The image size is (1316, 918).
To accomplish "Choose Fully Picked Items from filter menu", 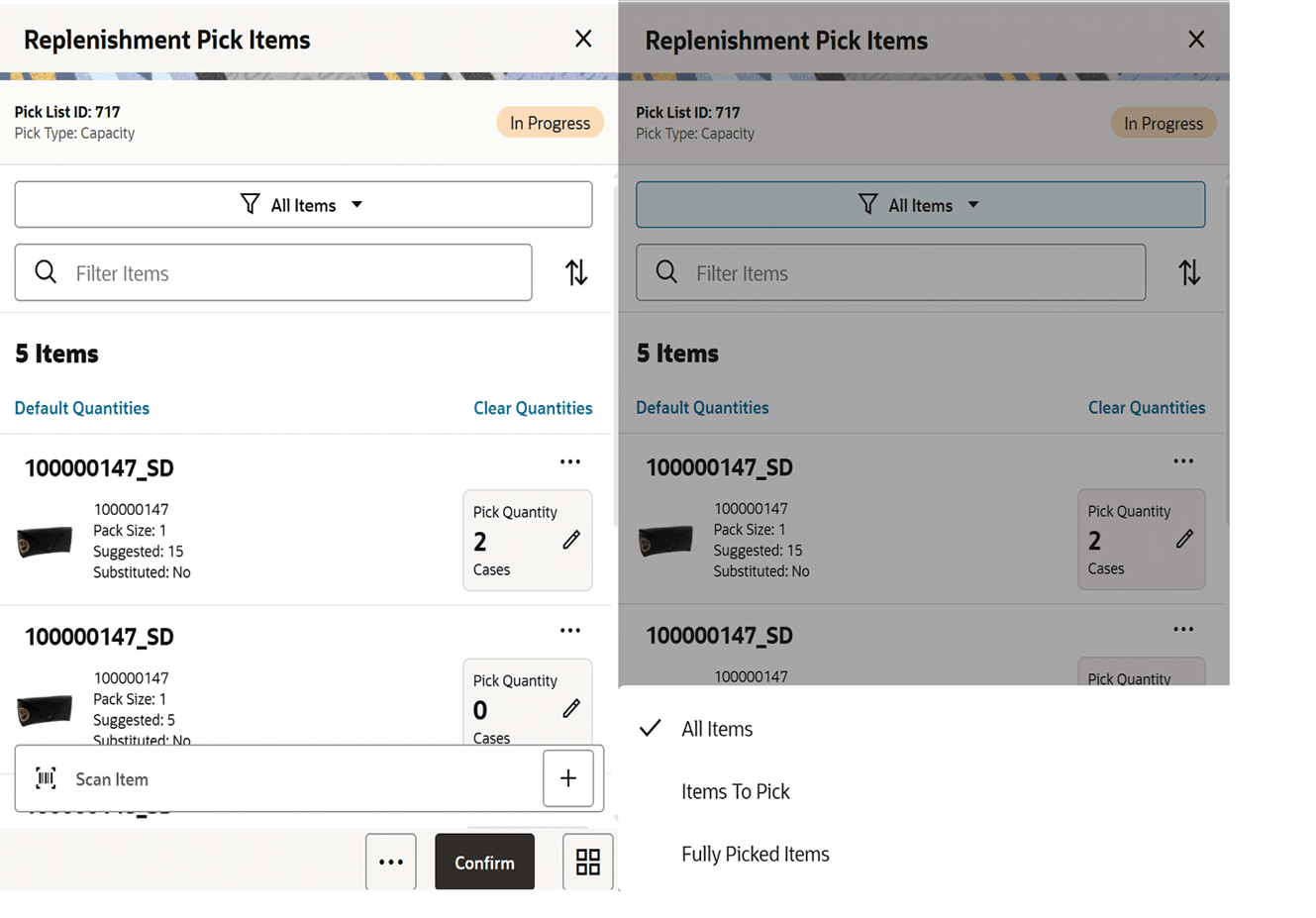I will tap(755, 854).
